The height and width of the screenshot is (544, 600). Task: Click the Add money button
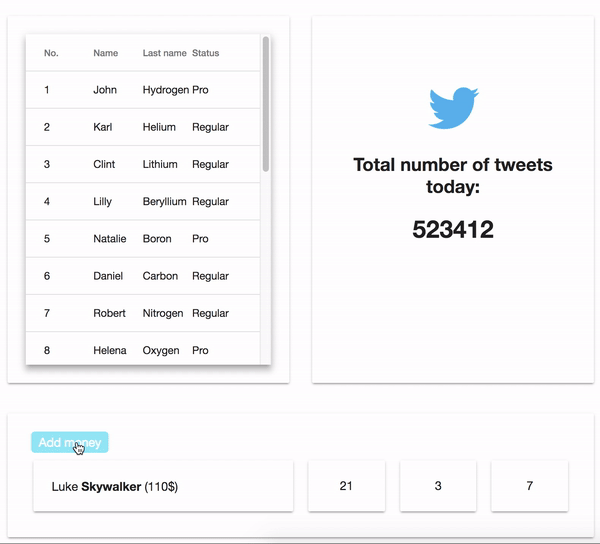click(x=70, y=442)
